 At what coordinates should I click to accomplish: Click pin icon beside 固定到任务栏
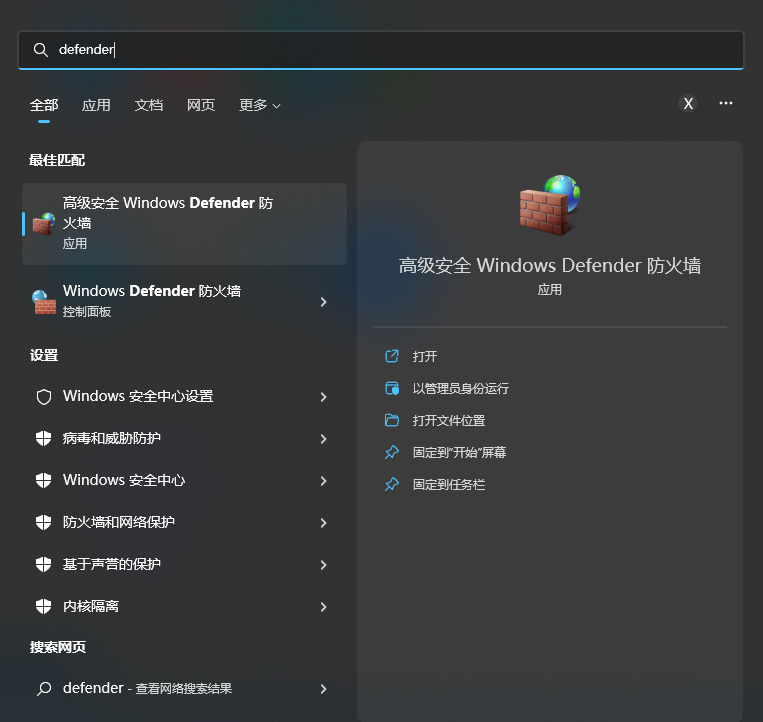pyautogui.click(x=392, y=485)
